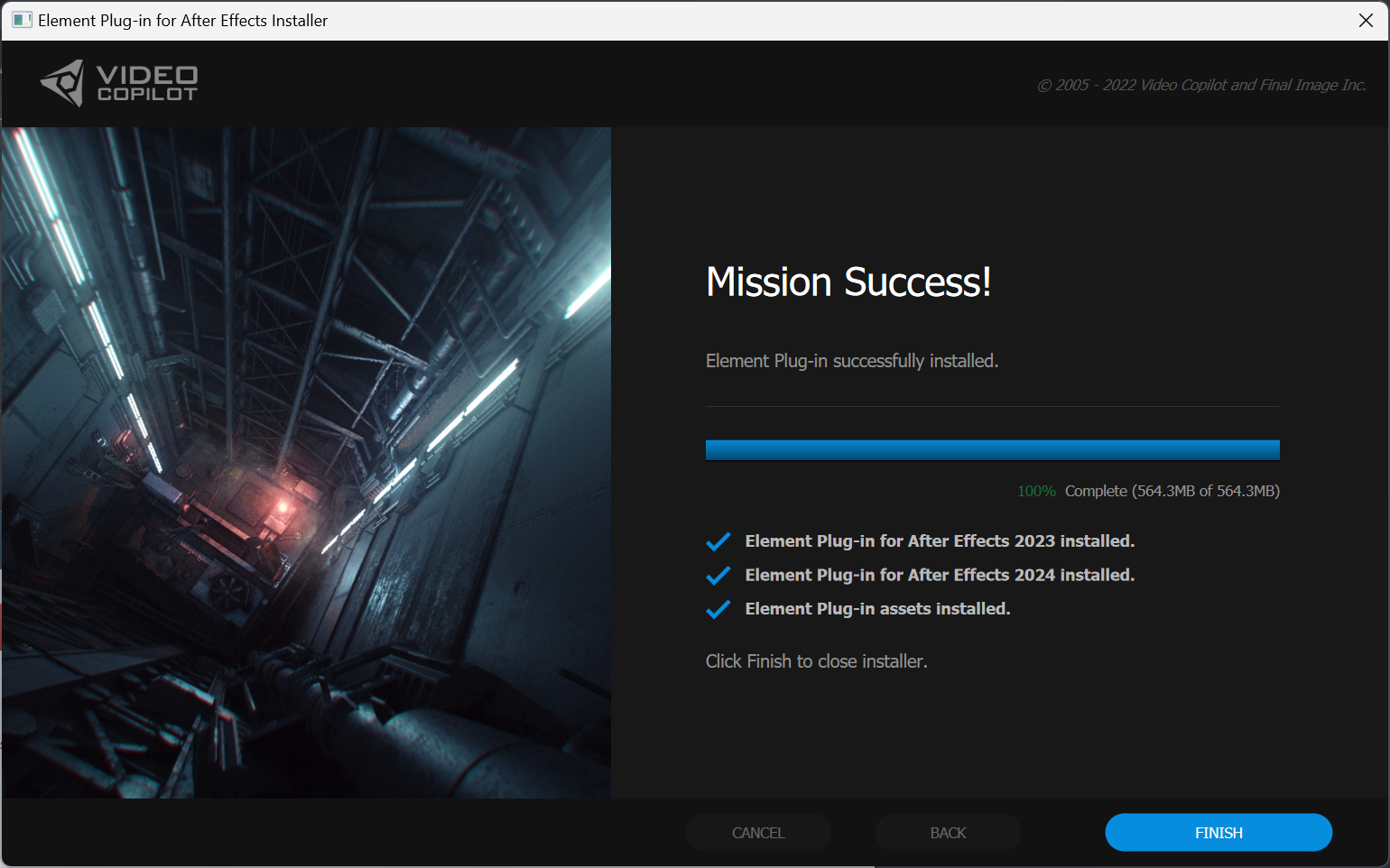The height and width of the screenshot is (868, 1390).
Task: Click checkmark beside After Effects 2024 installed
Action: coord(718,575)
